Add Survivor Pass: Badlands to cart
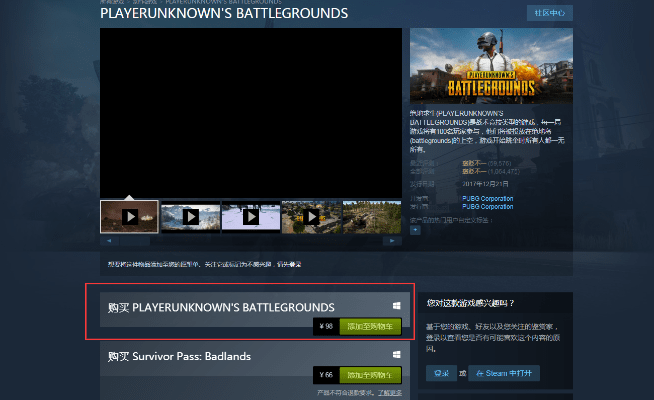Screen dimensions: 654x400 tap(370, 375)
